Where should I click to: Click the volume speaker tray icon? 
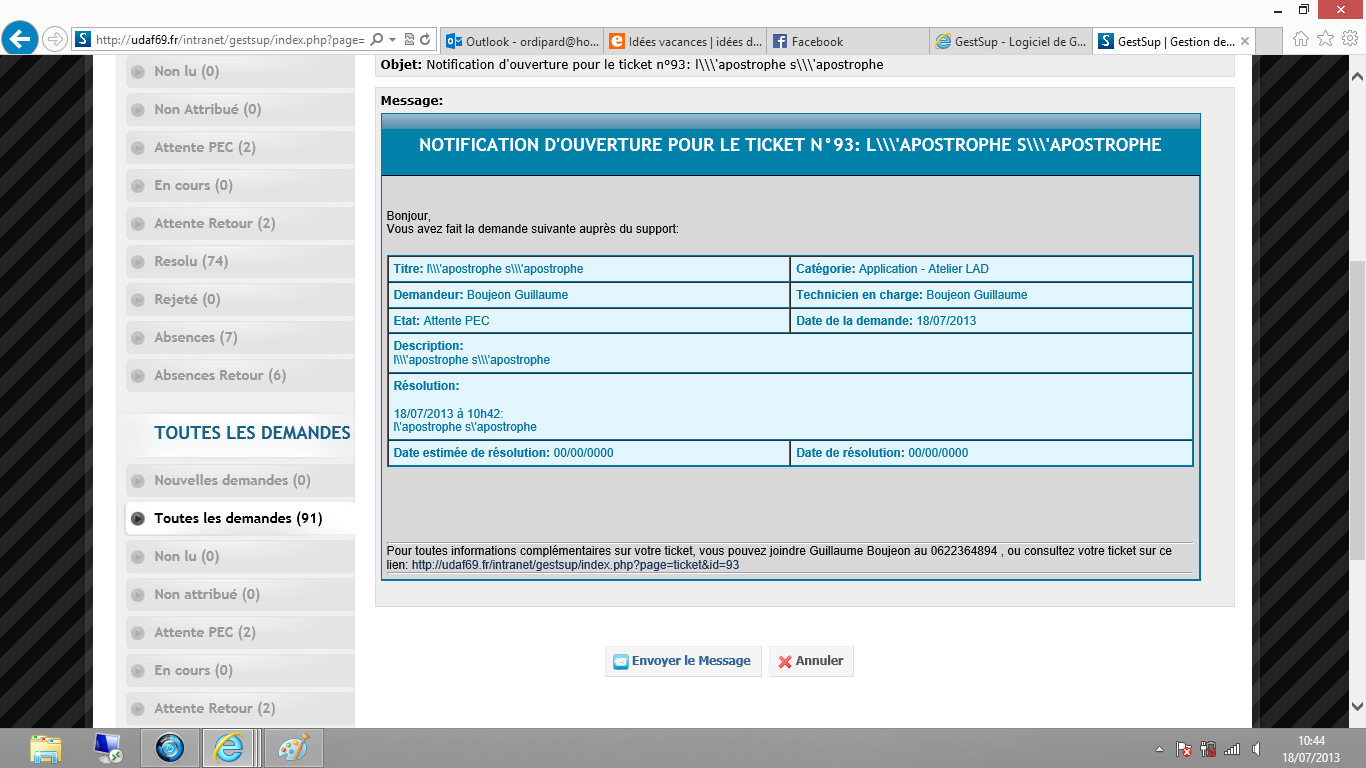coord(1256,749)
